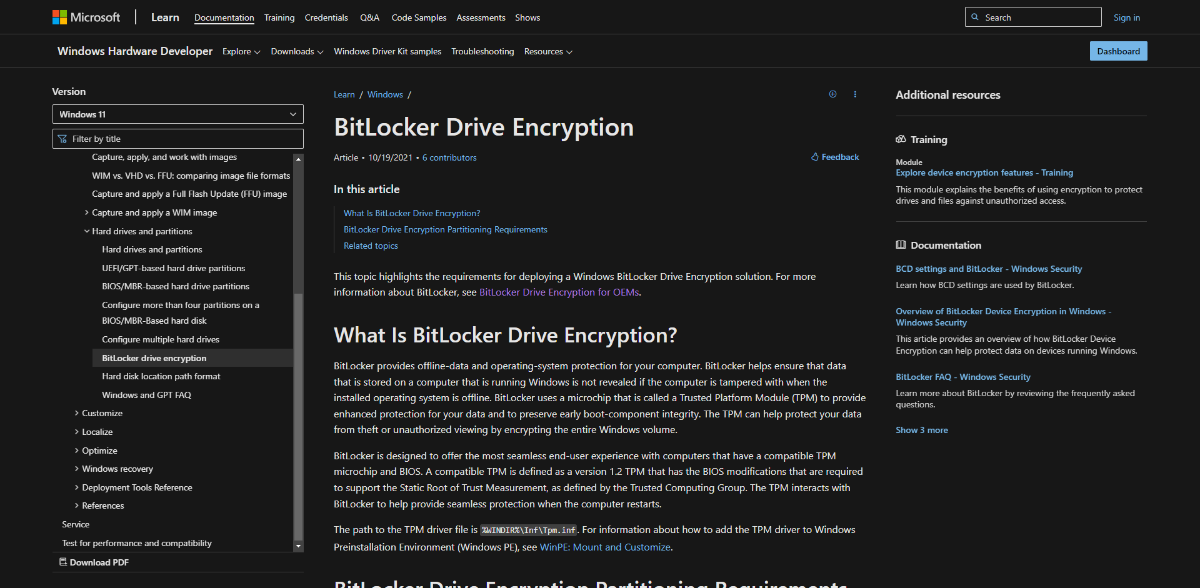Click the Learn breadcrumb link
The image size is (1200, 588).
click(344, 95)
